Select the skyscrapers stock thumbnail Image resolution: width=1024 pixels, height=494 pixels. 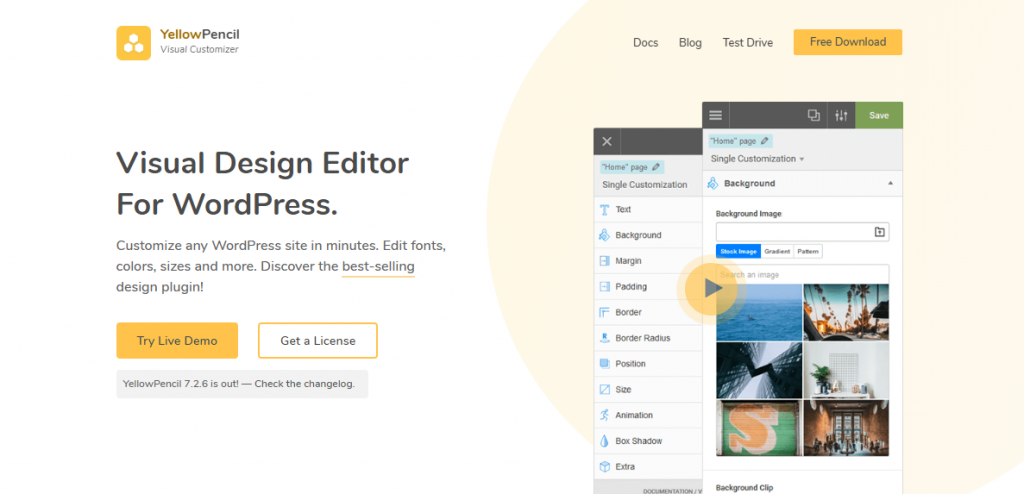point(759,370)
